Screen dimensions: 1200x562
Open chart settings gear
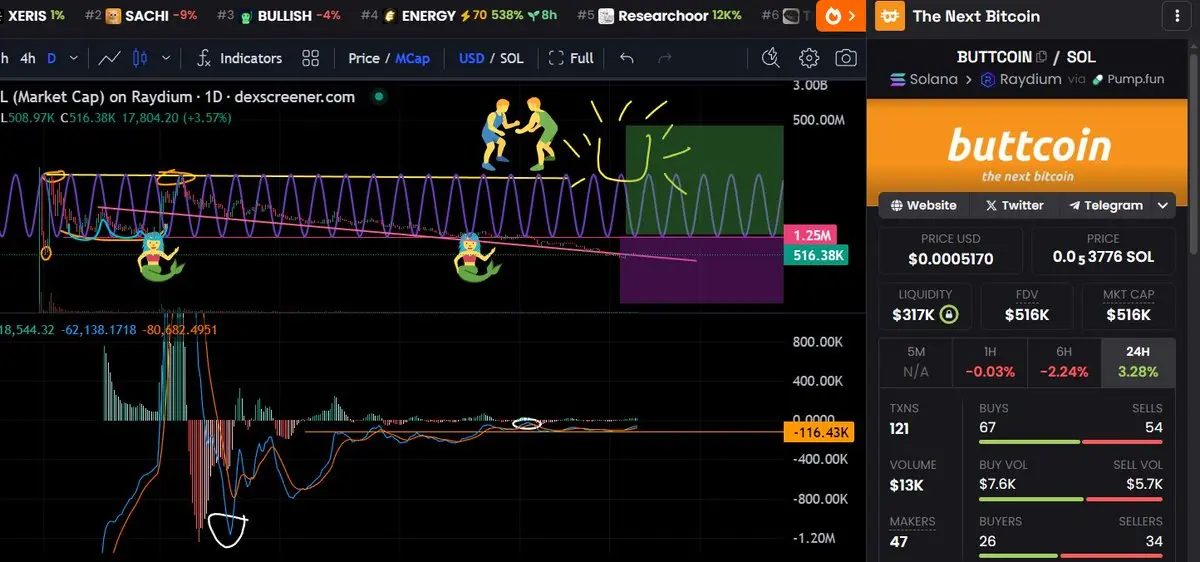coord(809,58)
